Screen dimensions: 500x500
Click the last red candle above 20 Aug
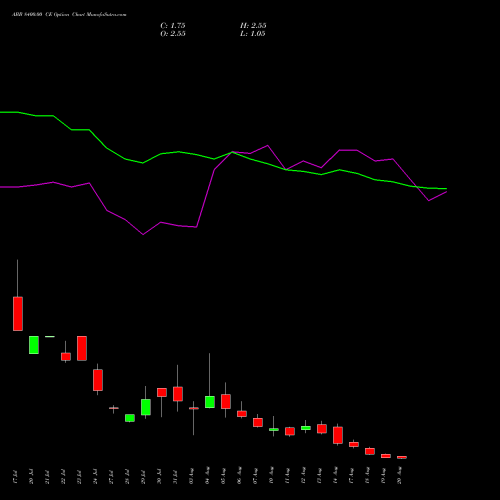coord(402,457)
